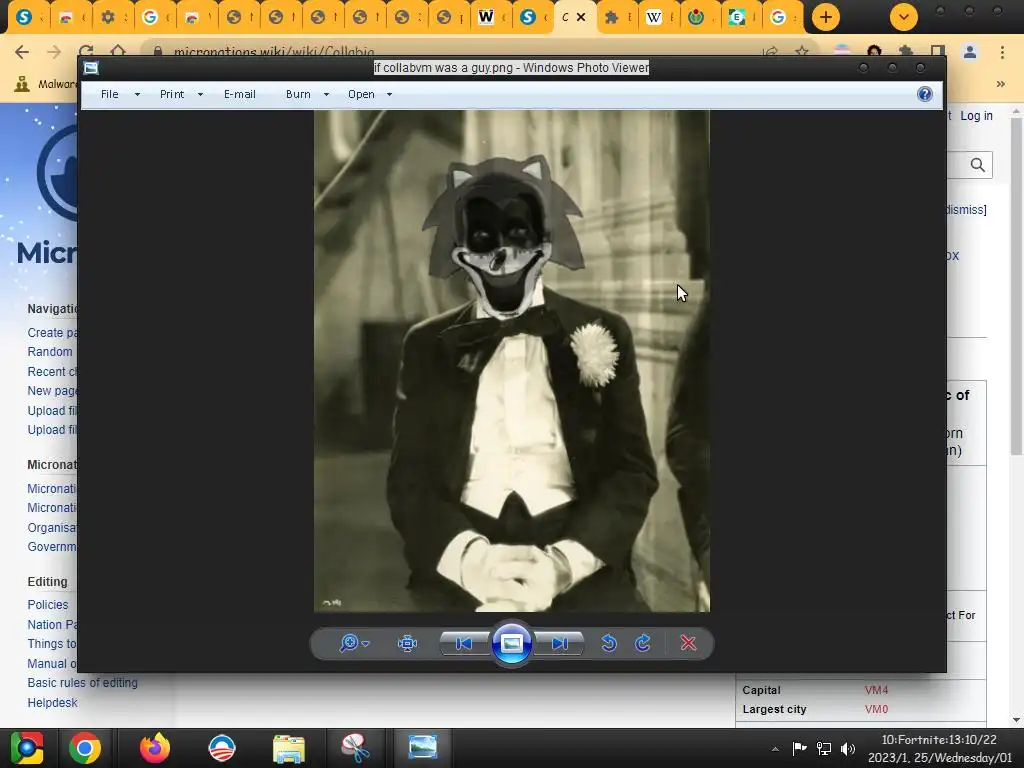Viewport: 1024px width, 768px height.
Task: Go to the next photo
Action: (560, 643)
